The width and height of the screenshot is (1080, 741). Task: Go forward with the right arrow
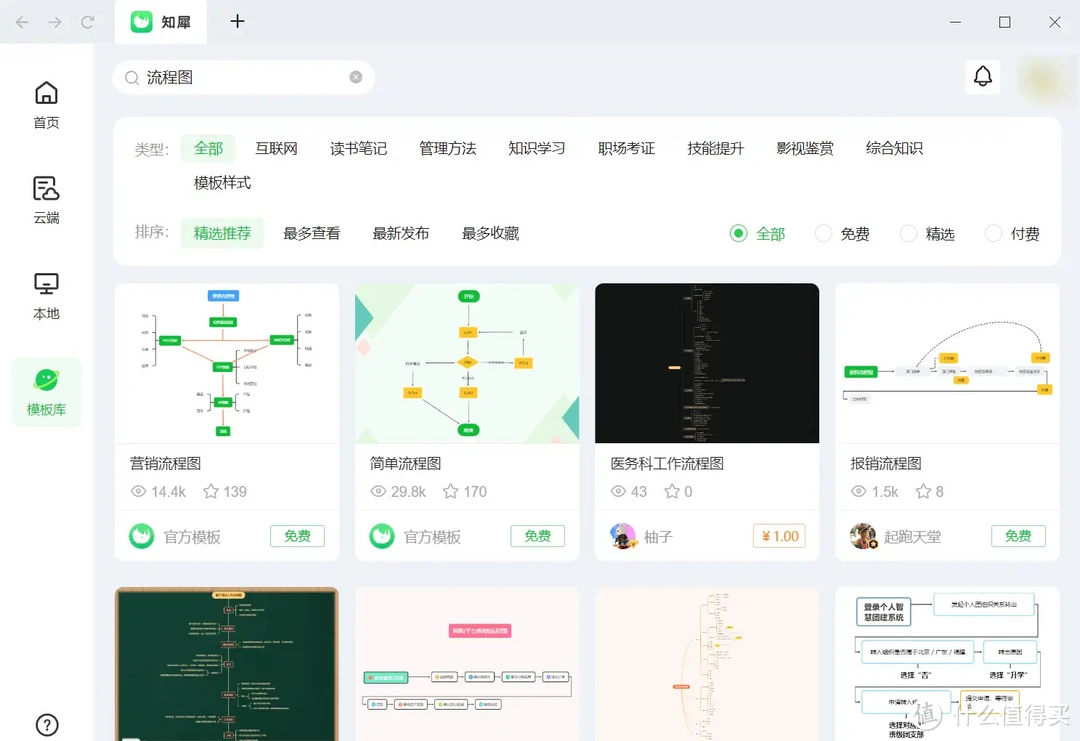[55, 22]
